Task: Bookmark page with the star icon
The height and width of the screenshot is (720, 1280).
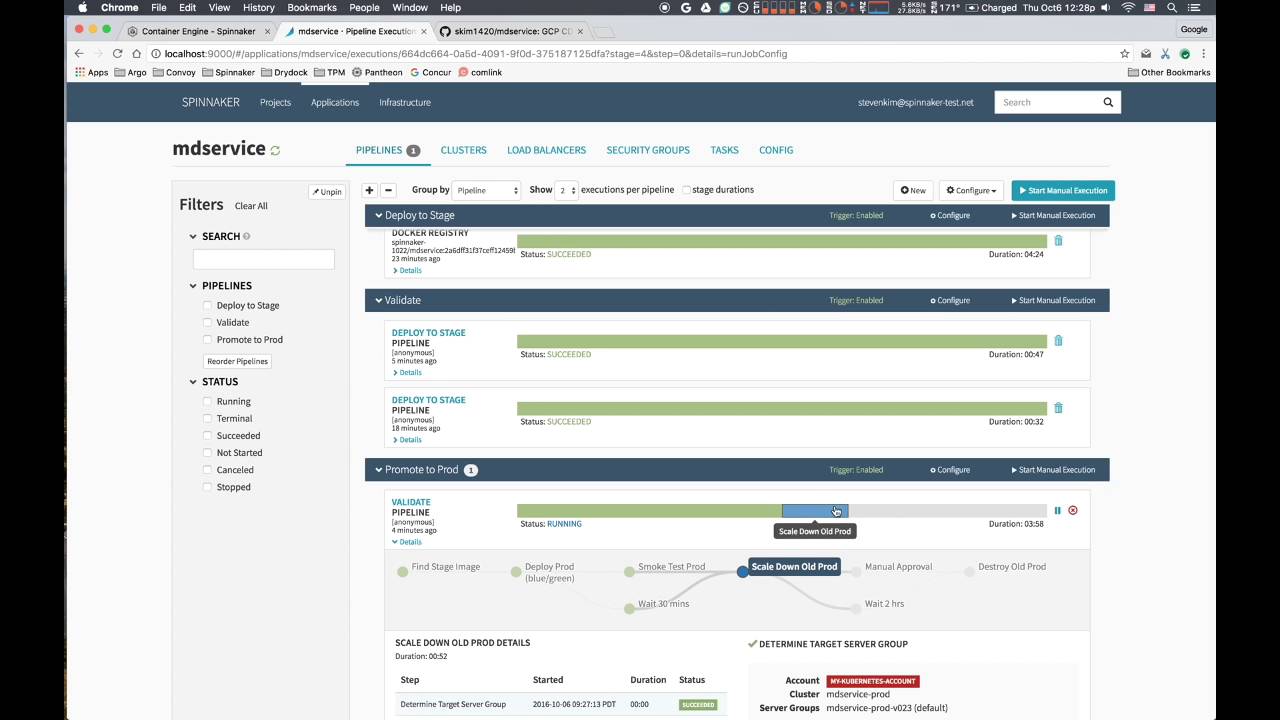Action: 1125,53
